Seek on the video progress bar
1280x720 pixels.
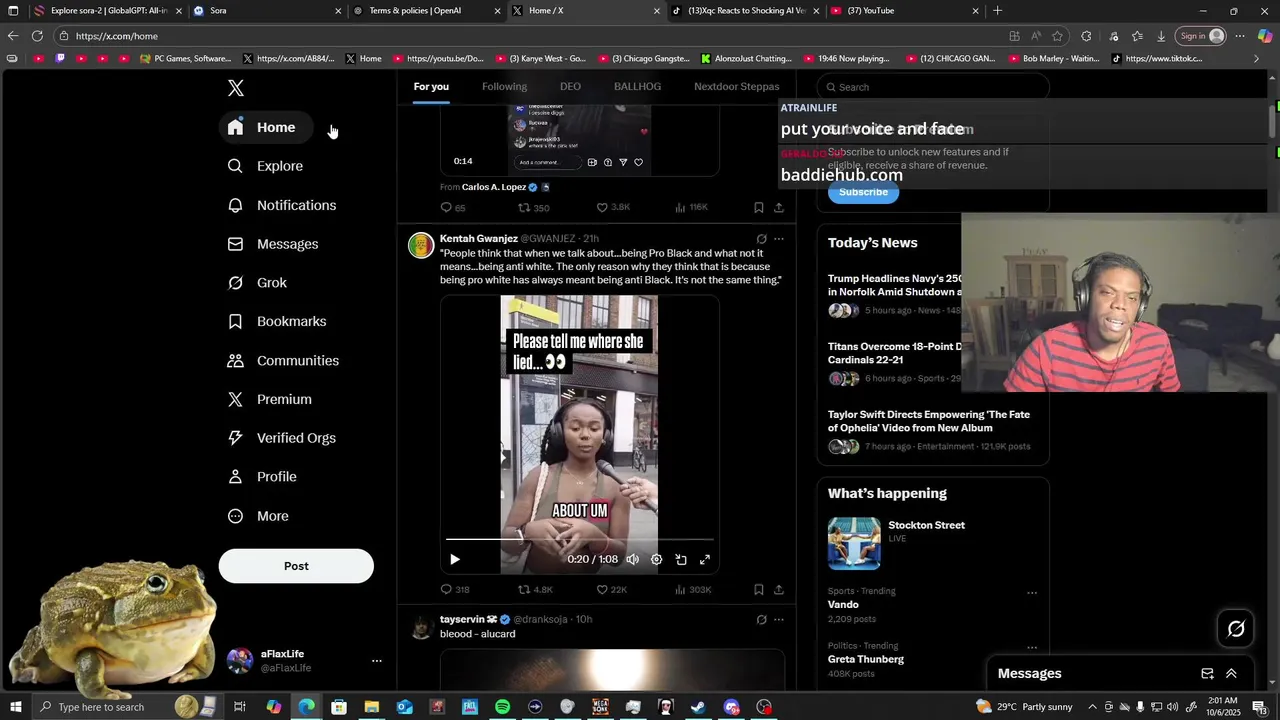[580, 539]
